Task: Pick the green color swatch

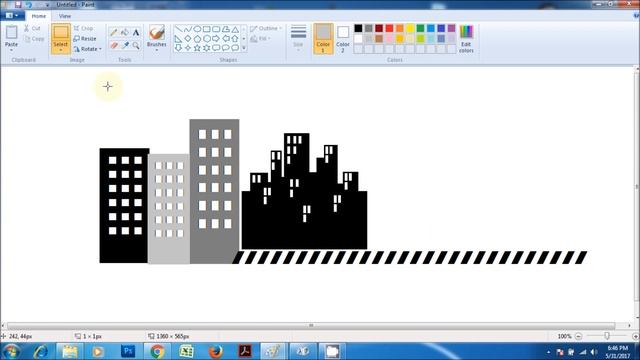Action: [420, 28]
